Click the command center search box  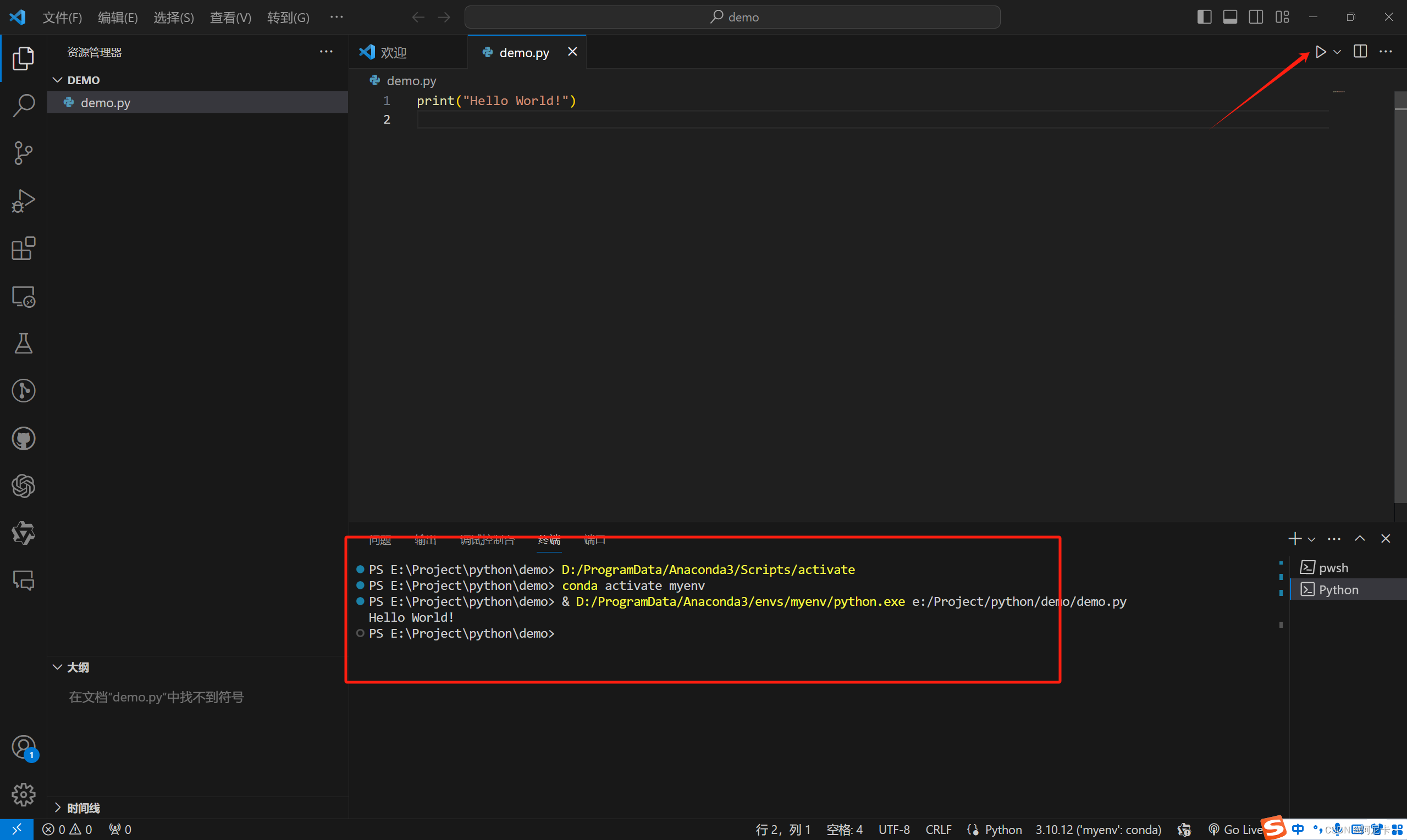click(732, 17)
